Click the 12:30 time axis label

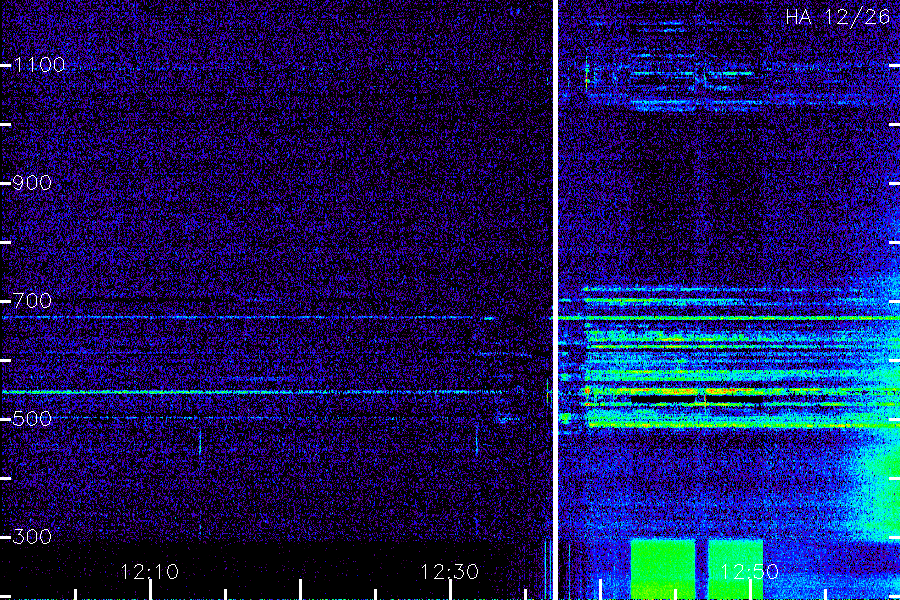pyautogui.click(x=449, y=572)
